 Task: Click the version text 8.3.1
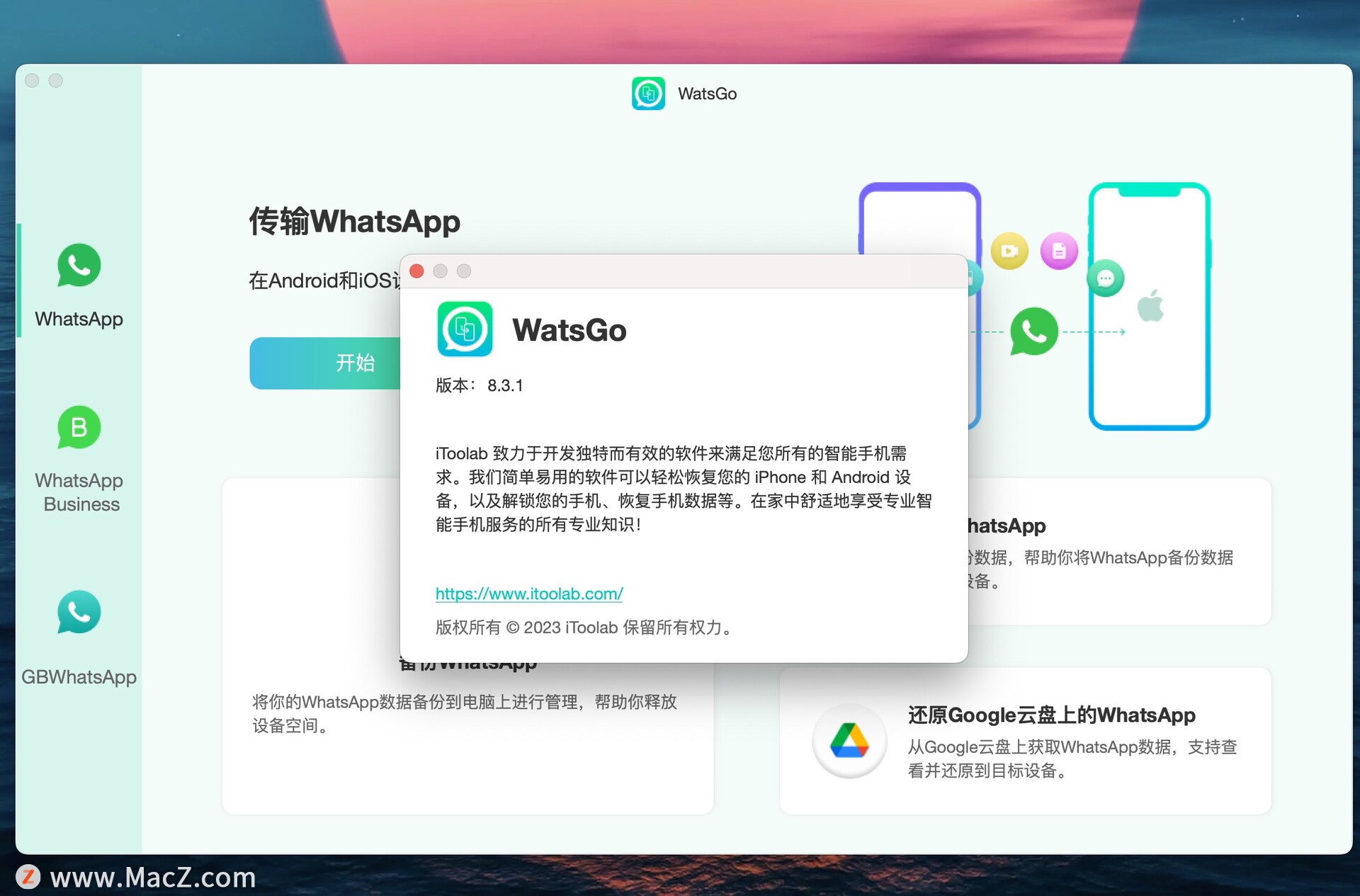coord(505,385)
